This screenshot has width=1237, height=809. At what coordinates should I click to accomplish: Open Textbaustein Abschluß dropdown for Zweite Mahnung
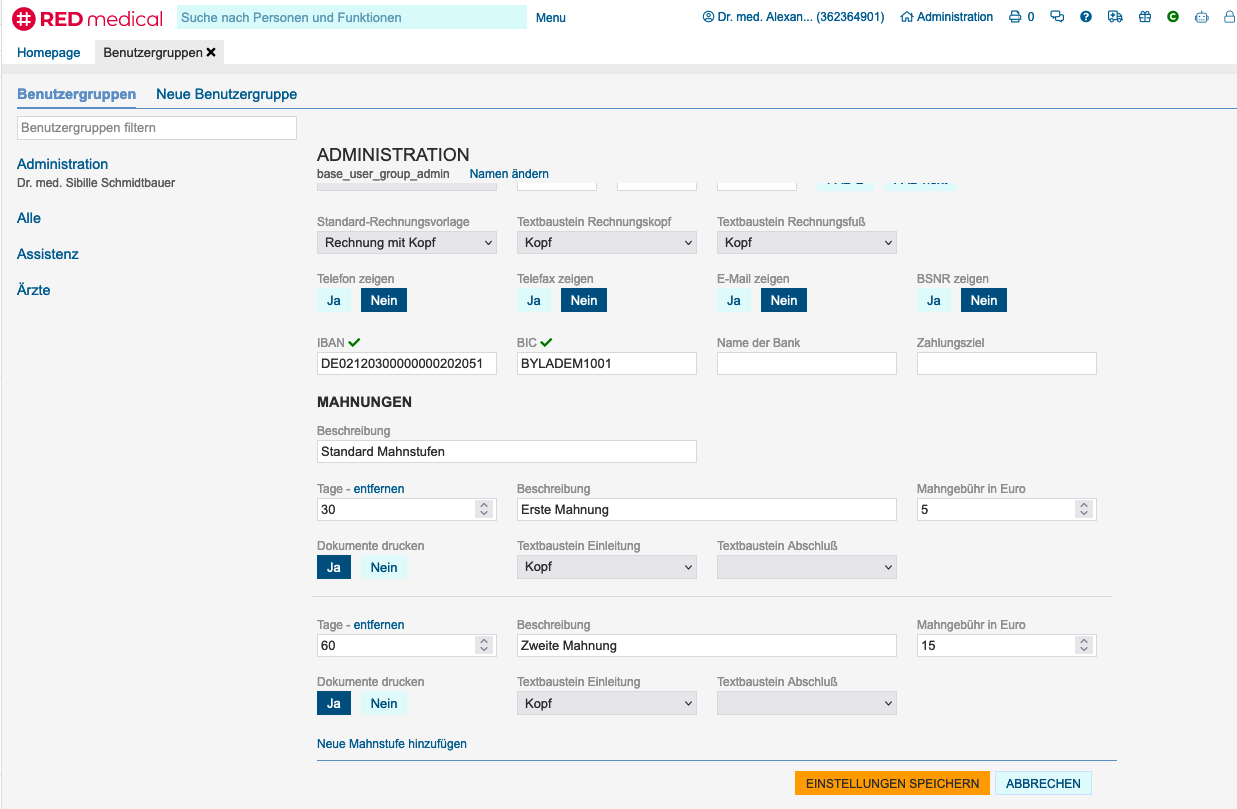click(806, 703)
